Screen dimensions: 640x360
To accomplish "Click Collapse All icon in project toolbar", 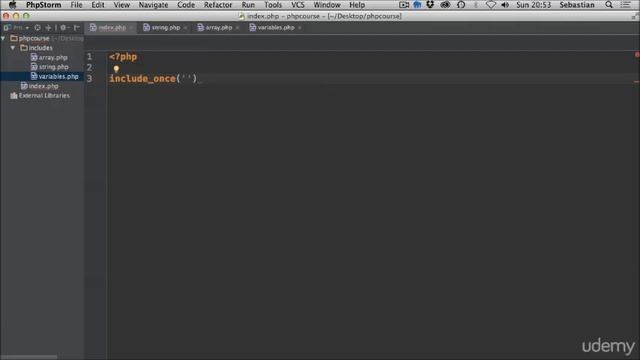I will point(48,28).
